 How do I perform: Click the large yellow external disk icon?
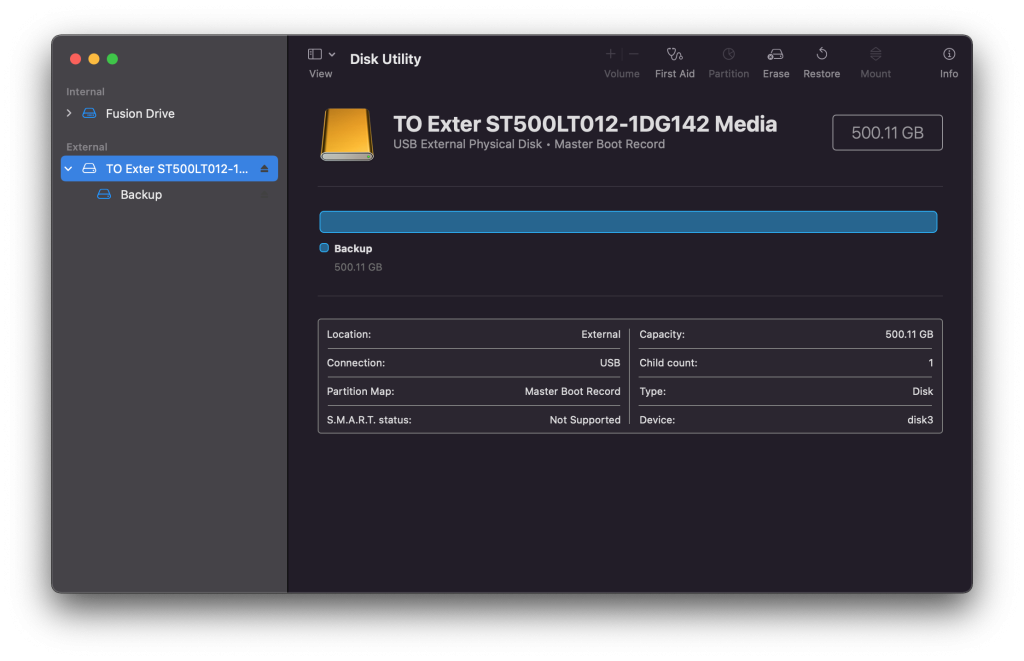click(347, 135)
